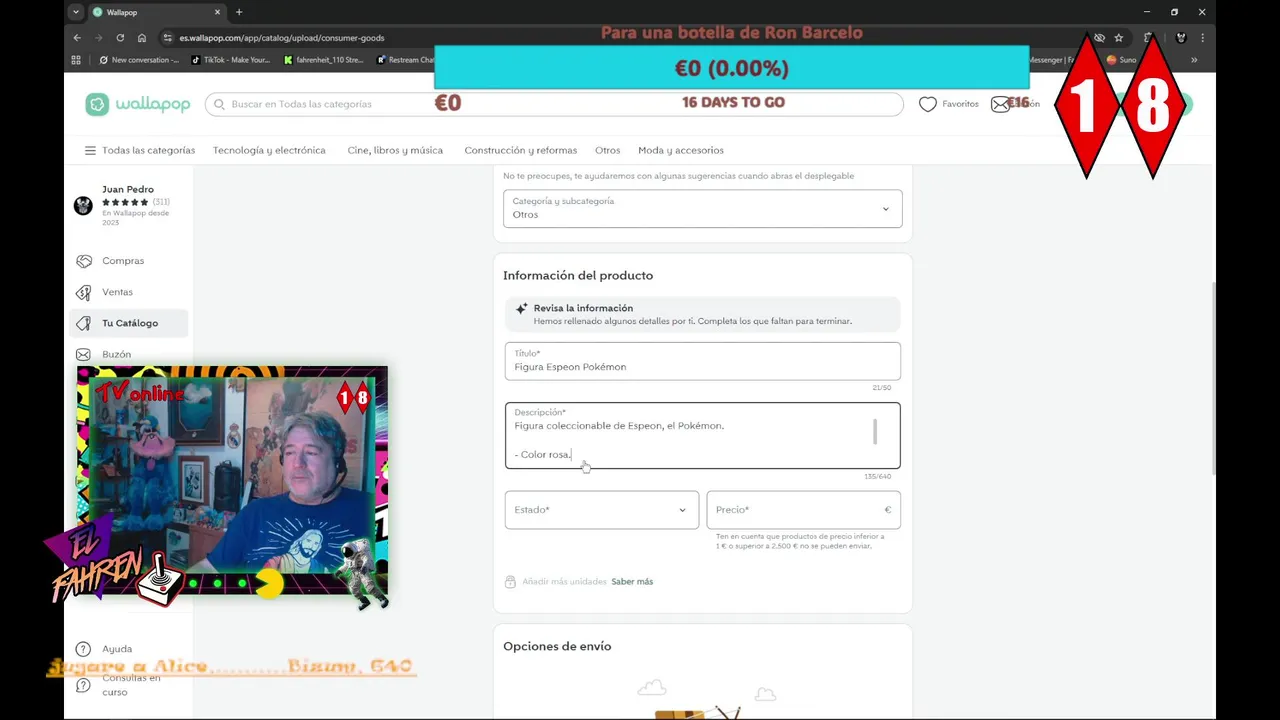This screenshot has width=1280, height=720.
Task: Go to Buzón in sidebar
Action: (116, 354)
